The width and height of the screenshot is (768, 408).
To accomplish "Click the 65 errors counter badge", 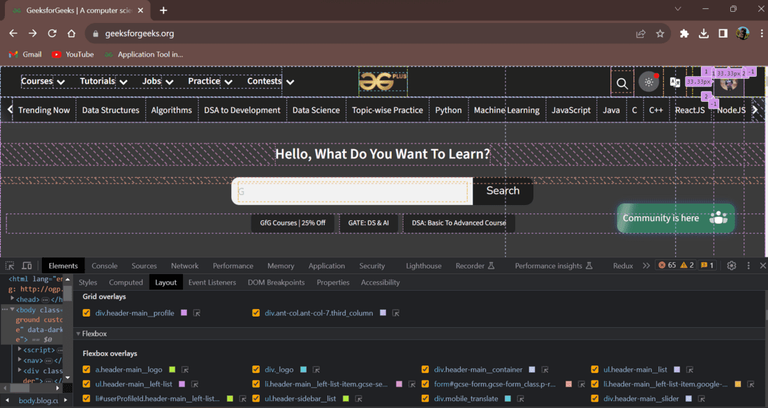I will tap(667, 265).
